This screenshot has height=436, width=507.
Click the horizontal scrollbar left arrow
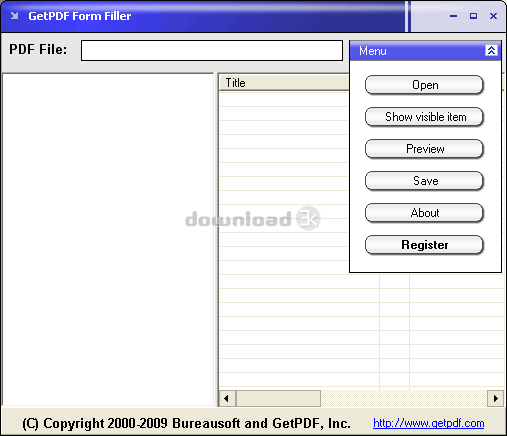pos(227,398)
